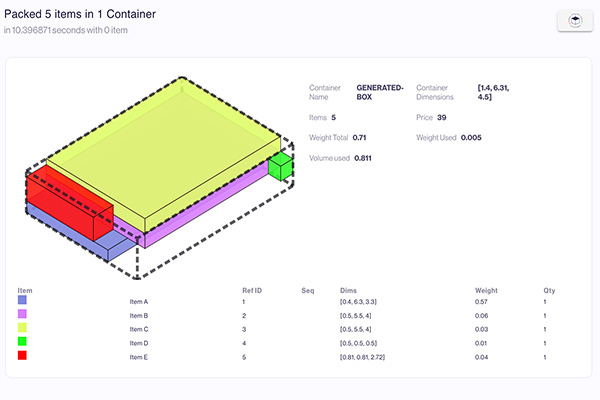Click the 'Packed 5 items in 1 Container' heading

[80, 14]
